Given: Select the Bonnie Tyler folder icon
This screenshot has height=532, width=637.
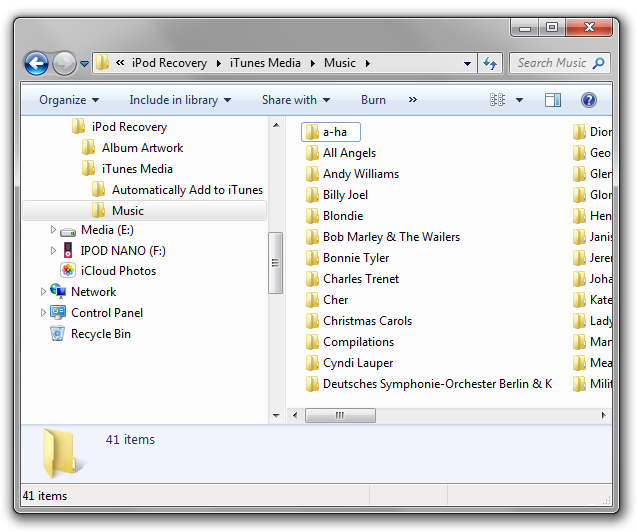Looking at the screenshot, I should pyautogui.click(x=312, y=258).
